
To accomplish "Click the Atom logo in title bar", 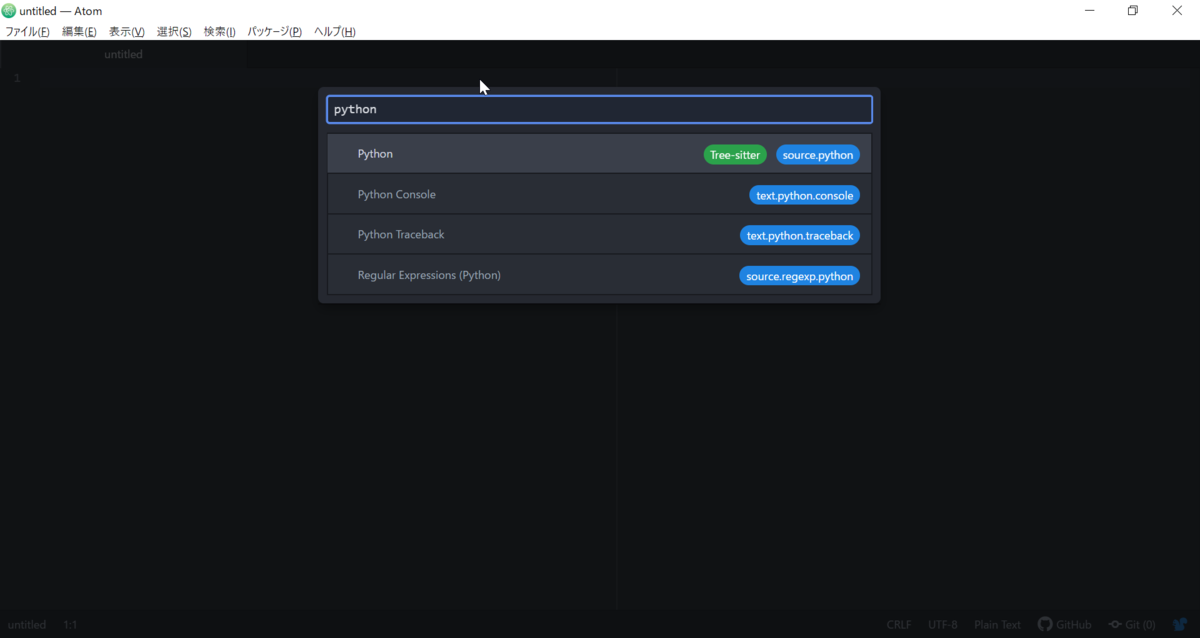I will point(9,11).
